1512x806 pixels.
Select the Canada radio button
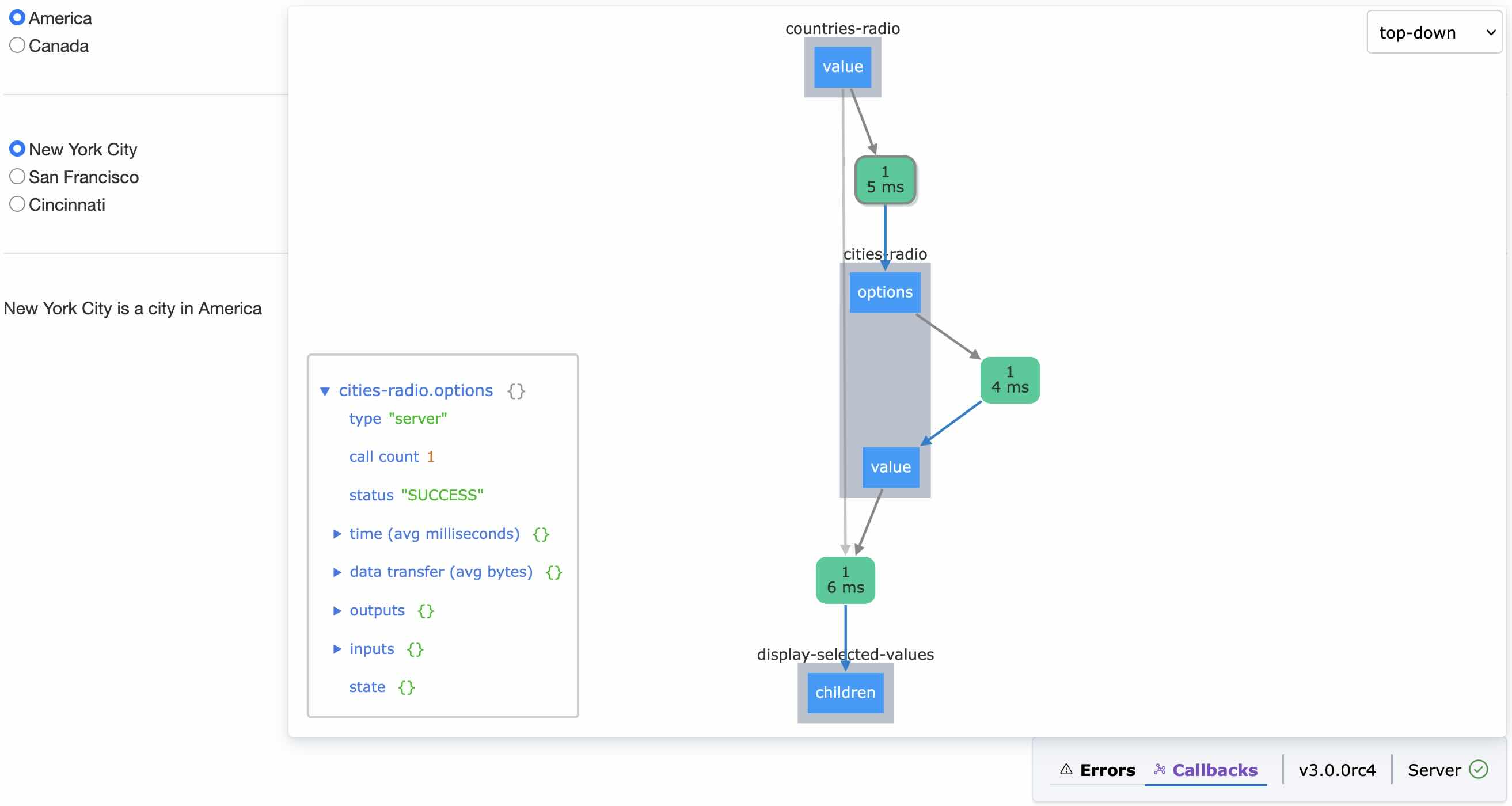pyautogui.click(x=17, y=45)
